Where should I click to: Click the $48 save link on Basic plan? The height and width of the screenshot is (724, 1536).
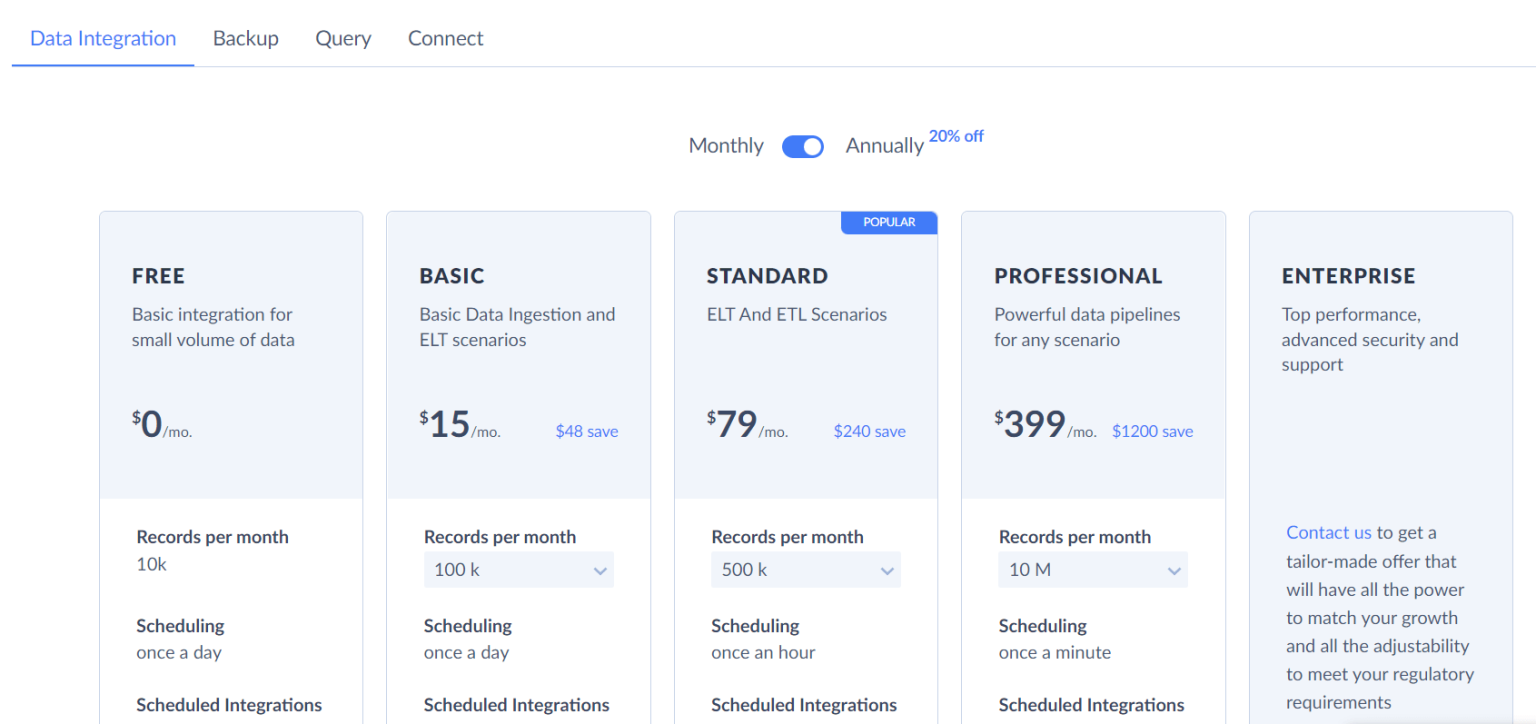[x=587, y=431]
